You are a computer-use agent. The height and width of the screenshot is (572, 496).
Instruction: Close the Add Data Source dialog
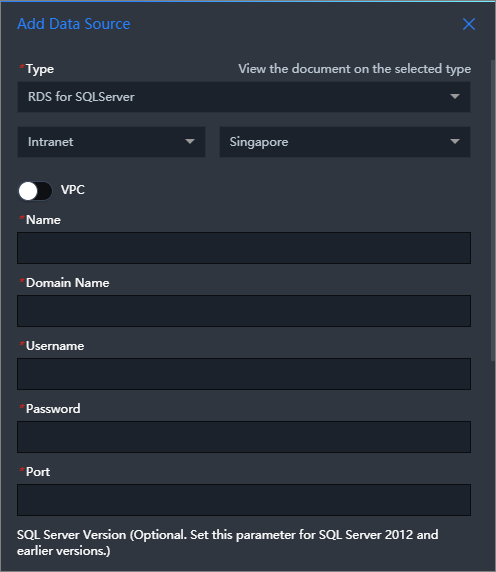tap(469, 24)
